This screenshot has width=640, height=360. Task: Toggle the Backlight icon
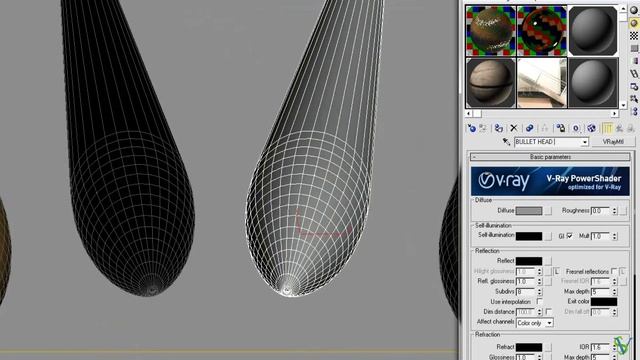634,23
